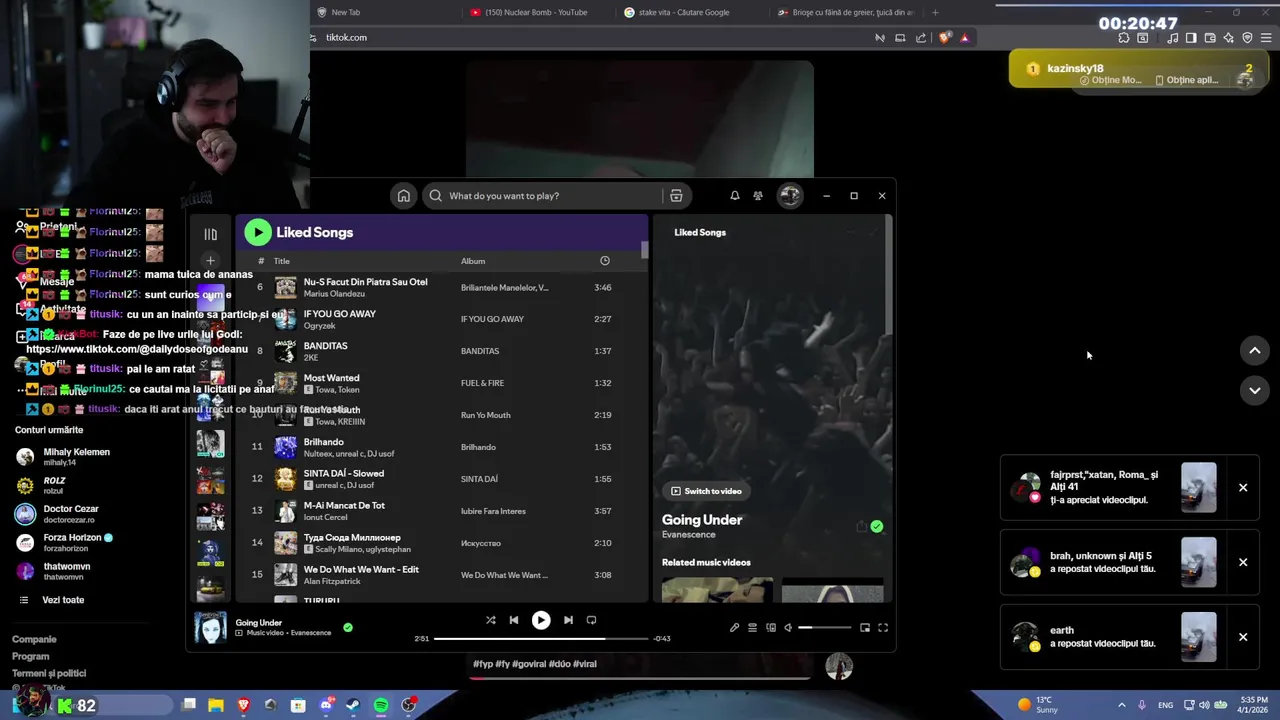Open Spotify notifications bell
Screen dimensions: 1280x720
point(734,196)
